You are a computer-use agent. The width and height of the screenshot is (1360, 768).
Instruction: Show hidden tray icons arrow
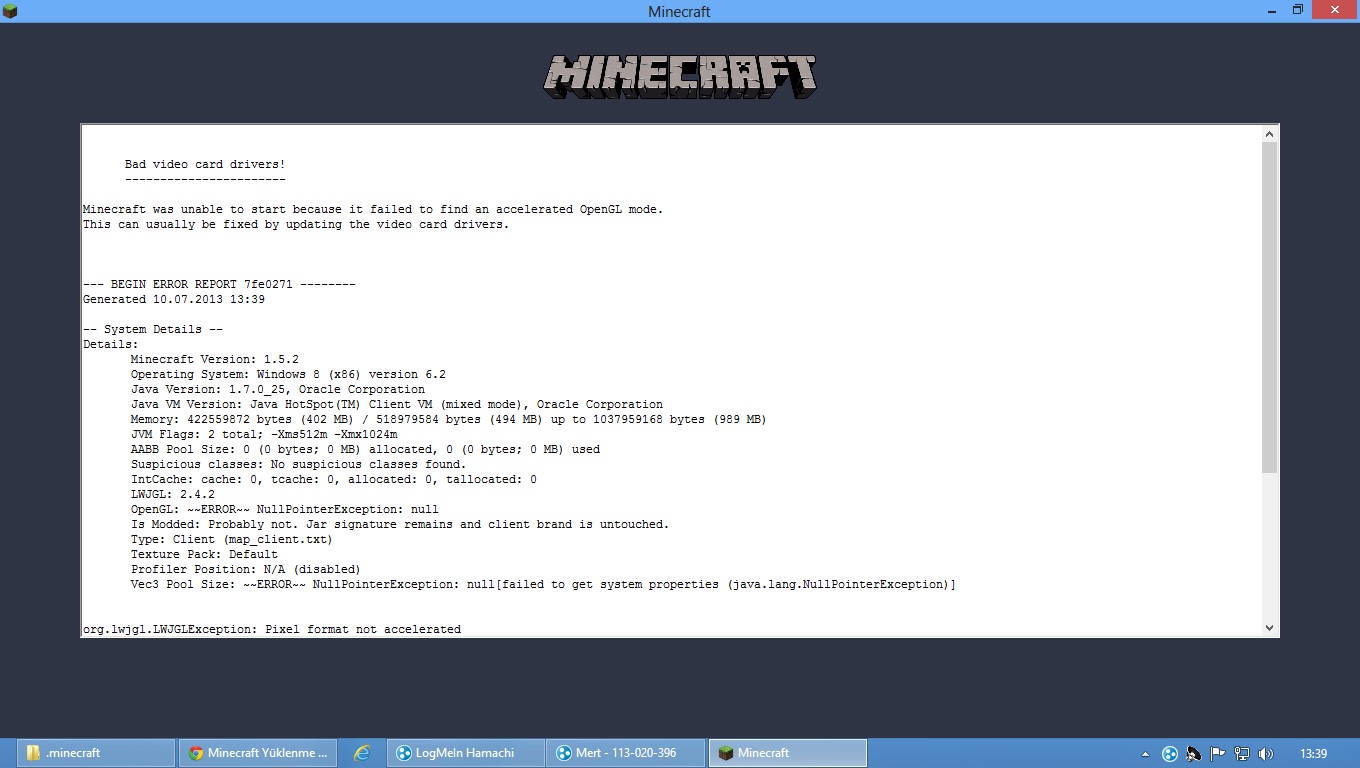coord(1145,754)
